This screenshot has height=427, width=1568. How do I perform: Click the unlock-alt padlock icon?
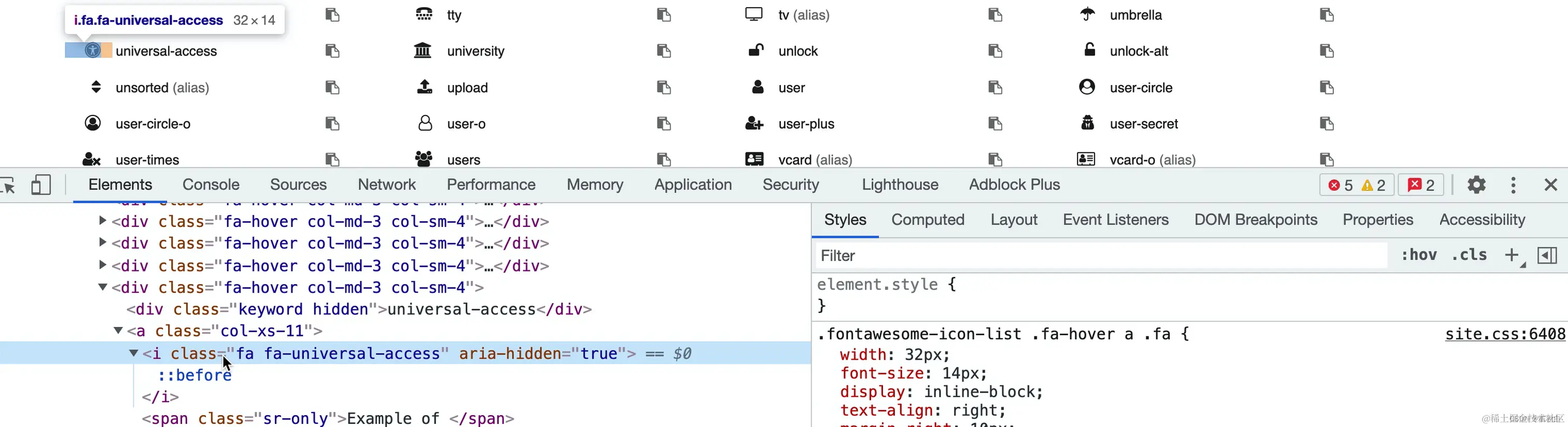[x=1089, y=50]
